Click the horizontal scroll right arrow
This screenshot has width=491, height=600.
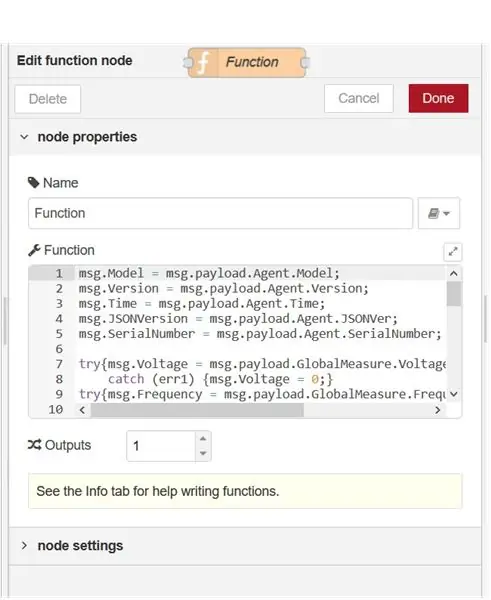[437, 410]
